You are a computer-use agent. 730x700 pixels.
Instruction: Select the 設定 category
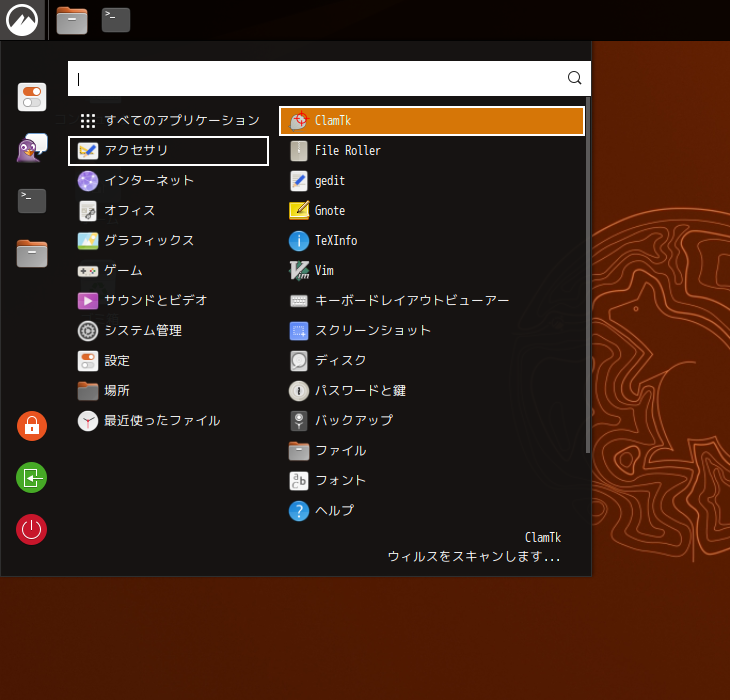point(169,361)
